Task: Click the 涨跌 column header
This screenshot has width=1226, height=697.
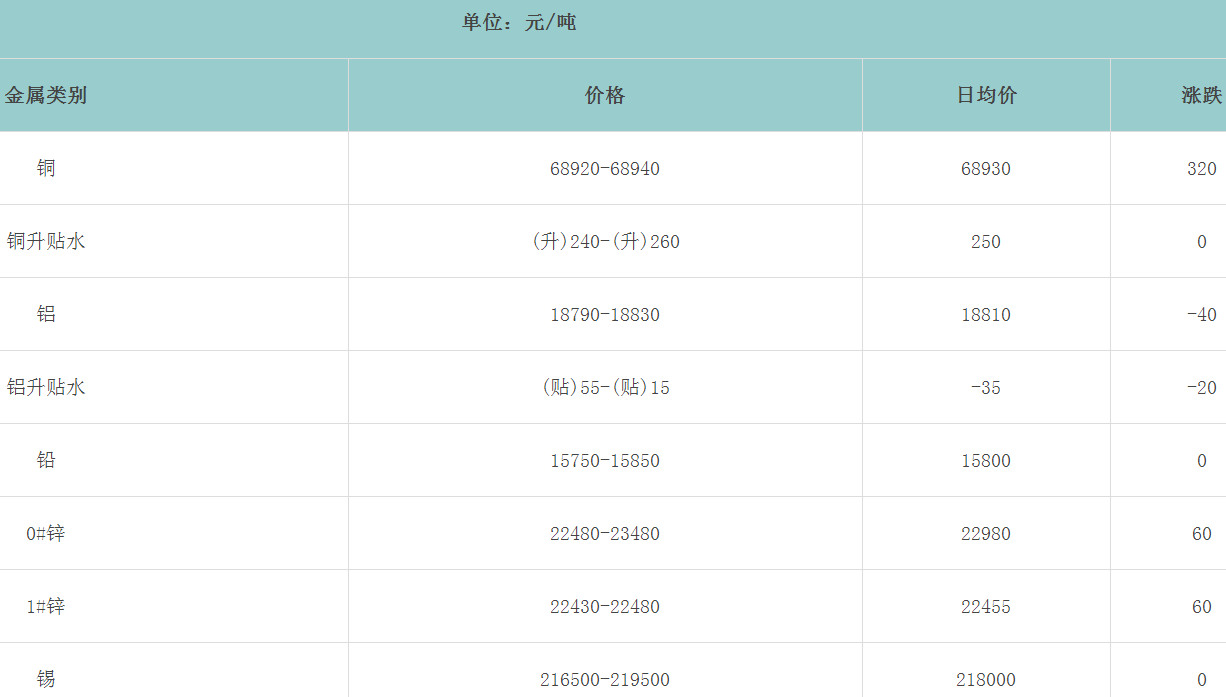Action: [x=1201, y=96]
